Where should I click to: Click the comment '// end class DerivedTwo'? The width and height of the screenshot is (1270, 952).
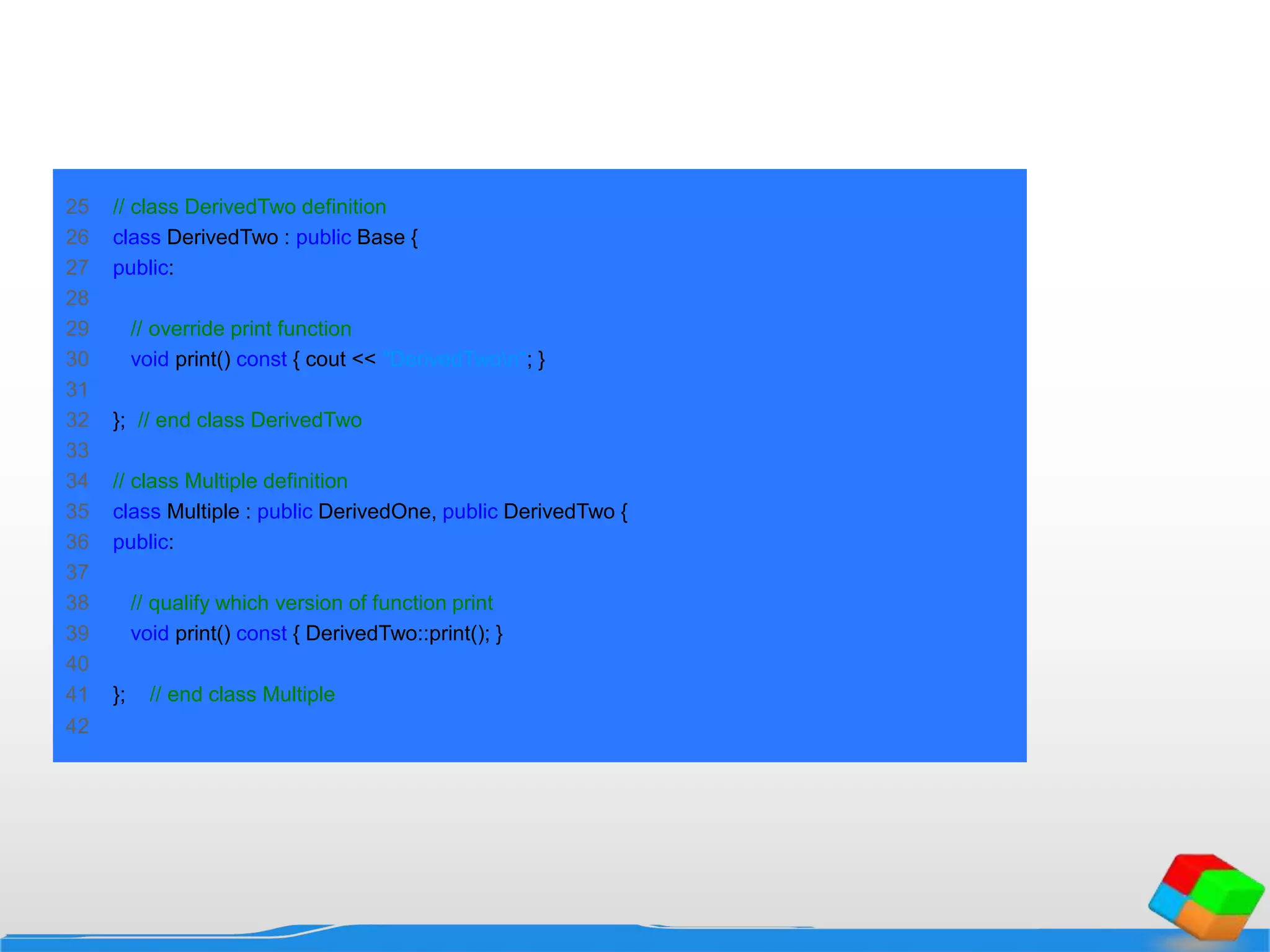click(249, 420)
